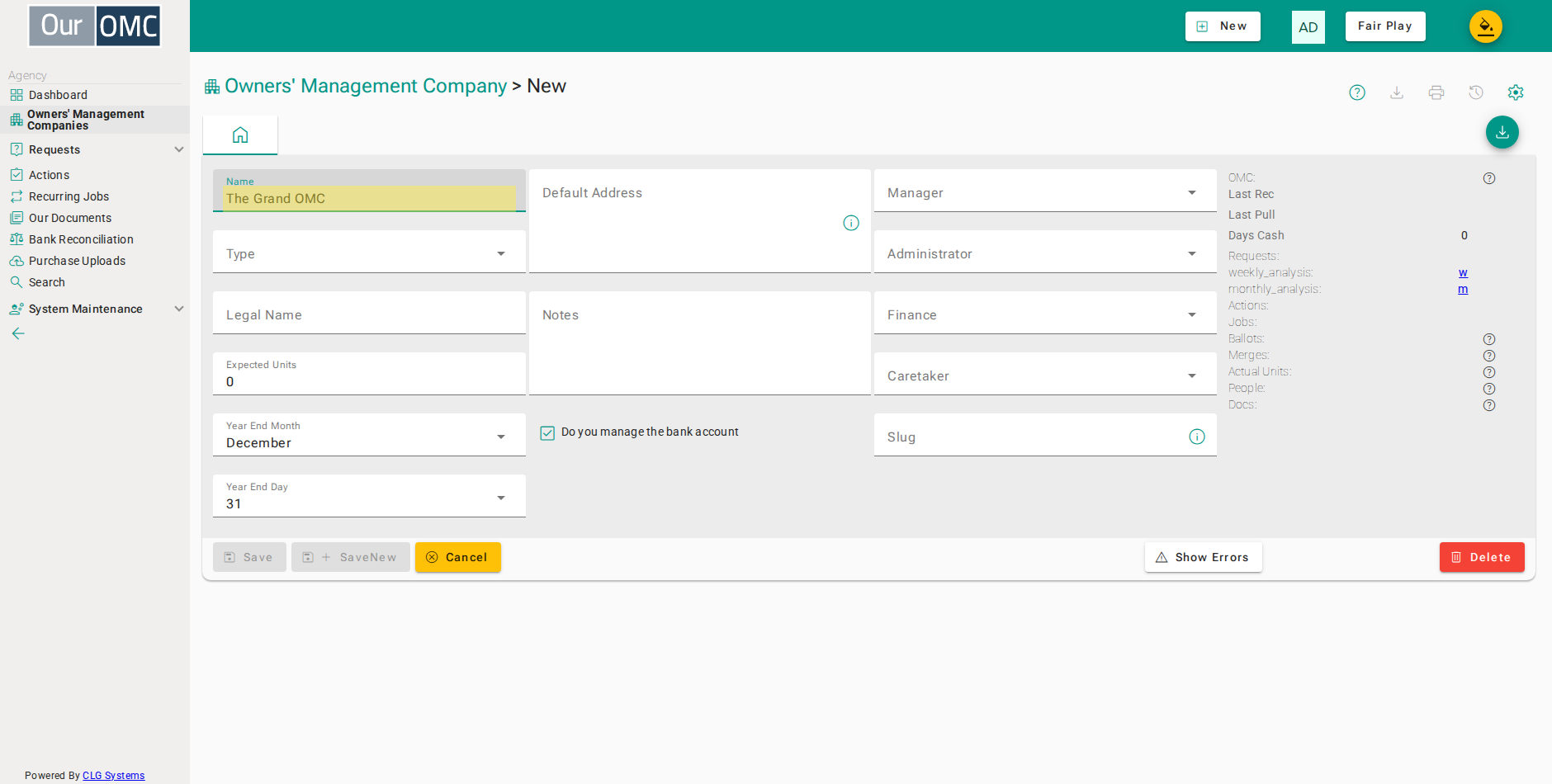The height and width of the screenshot is (784, 1552).
Task: Click the help icon beside People
Action: click(x=1489, y=389)
